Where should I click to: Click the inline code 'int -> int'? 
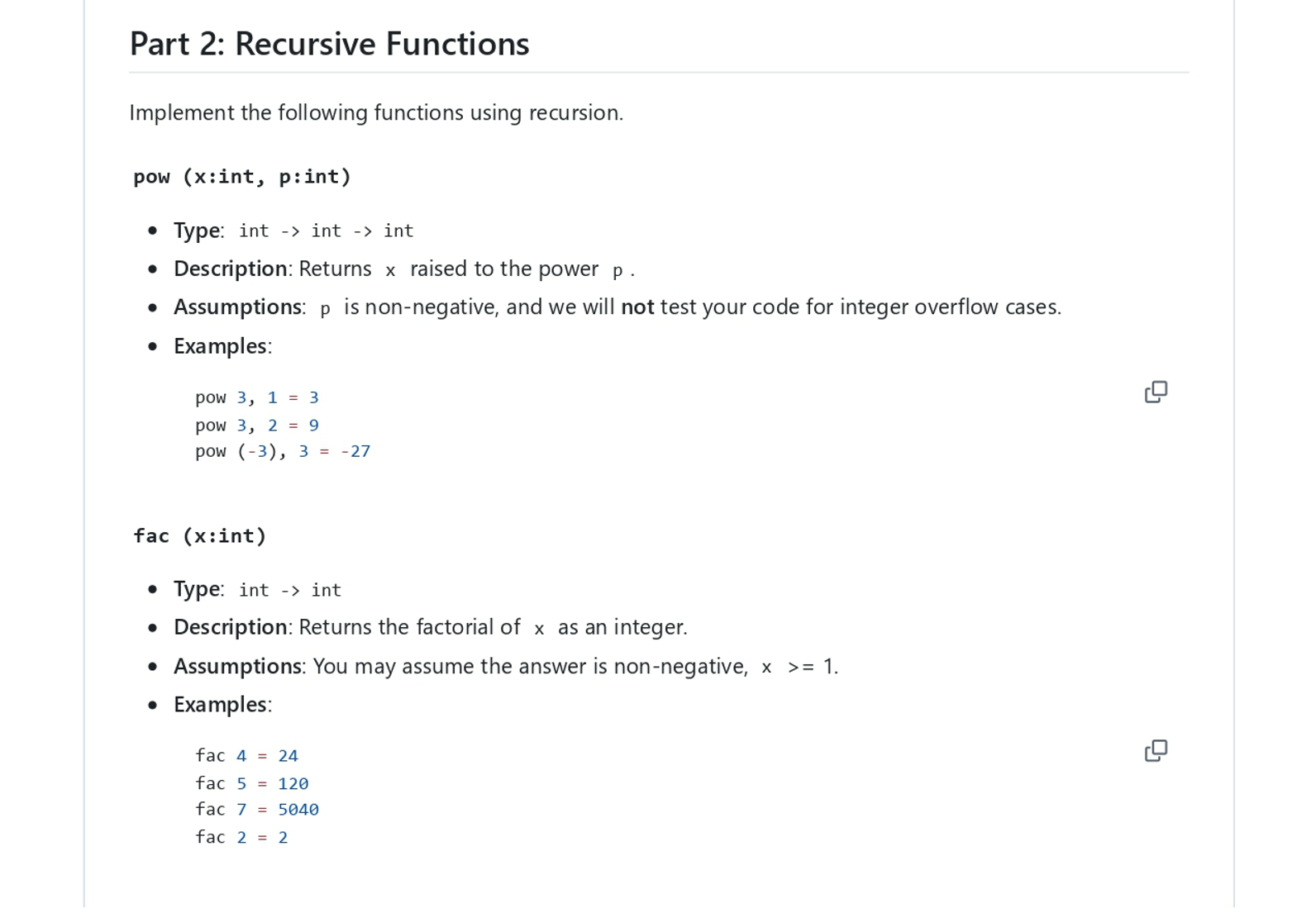tap(290, 589)
